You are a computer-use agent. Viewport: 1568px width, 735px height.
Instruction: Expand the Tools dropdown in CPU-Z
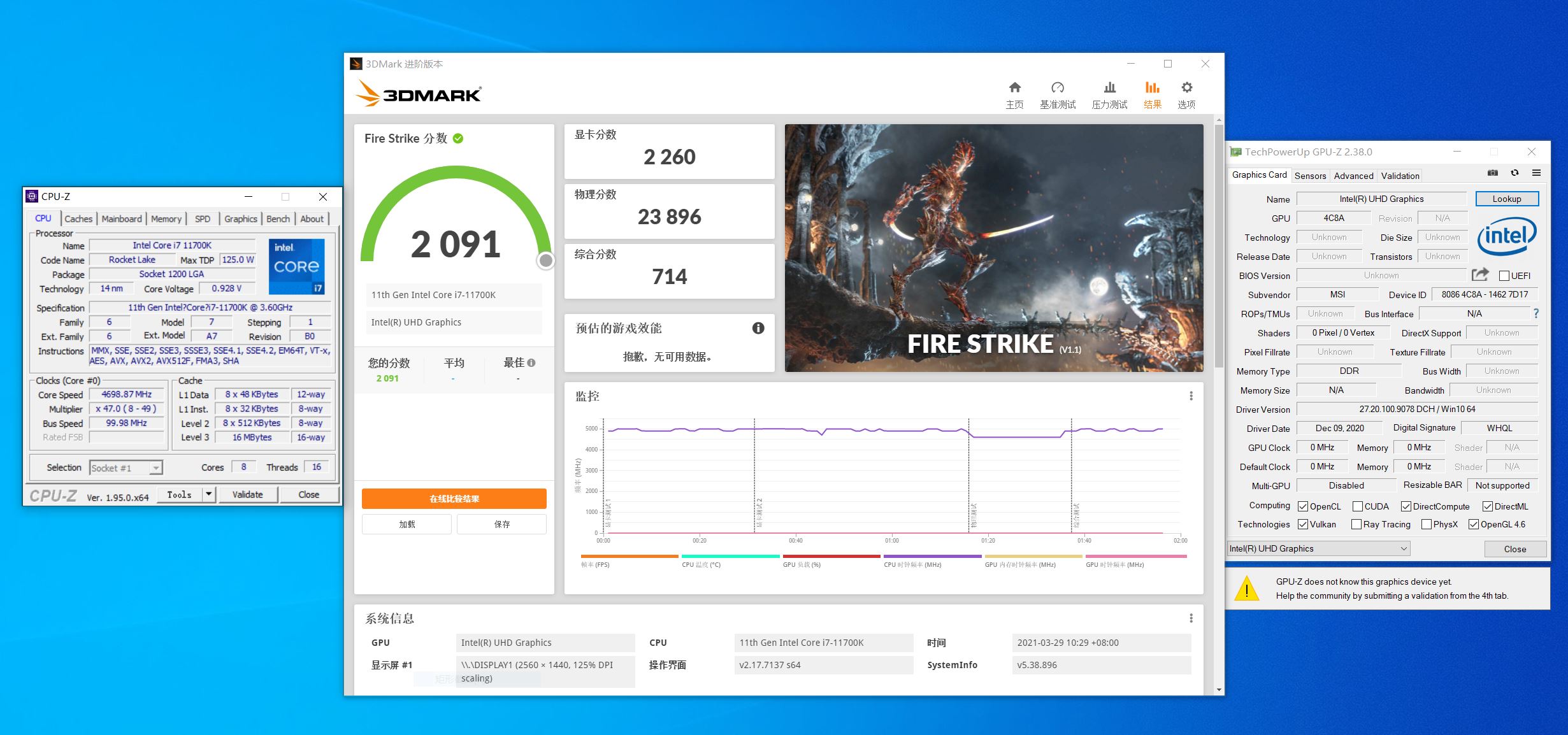pos(208,494)
